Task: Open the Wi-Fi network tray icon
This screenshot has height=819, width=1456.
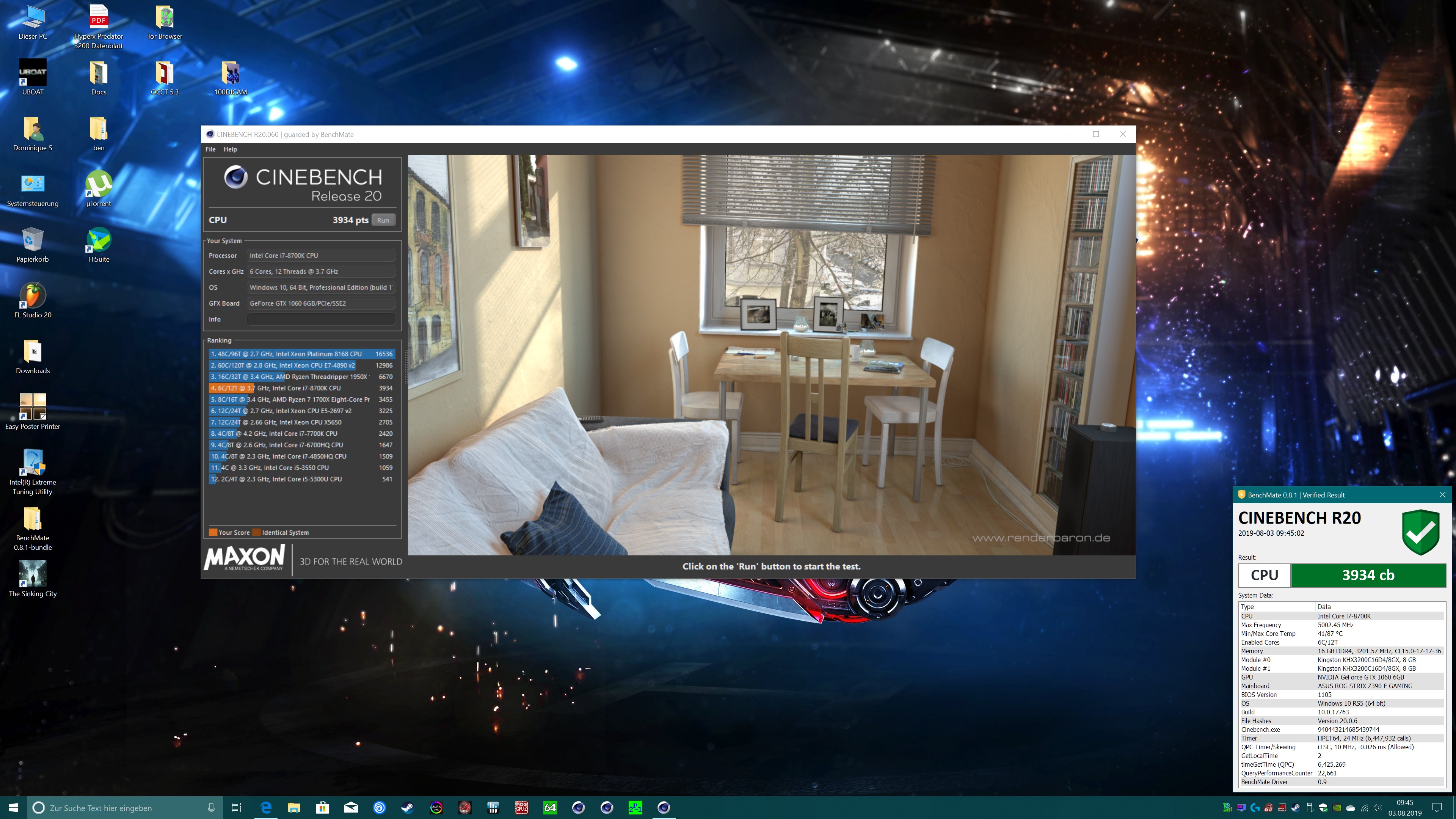Action: click(1365, 808)
